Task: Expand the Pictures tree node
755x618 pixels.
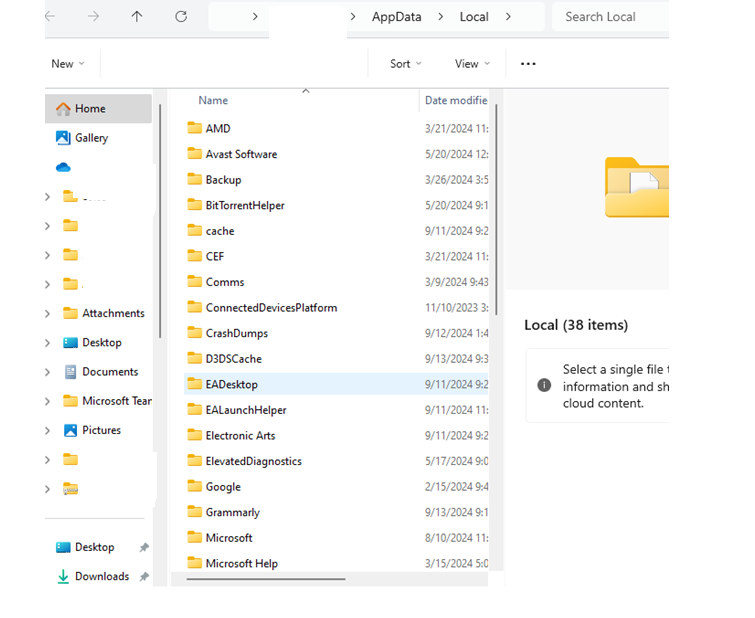Action: tap(47, 431)
